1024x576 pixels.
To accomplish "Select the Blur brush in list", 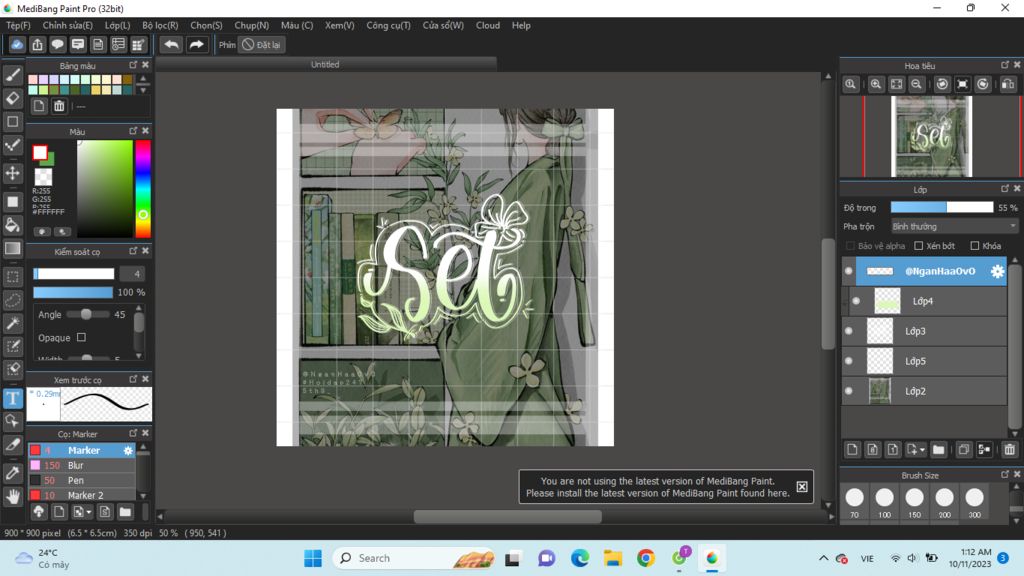I will 82,466.
